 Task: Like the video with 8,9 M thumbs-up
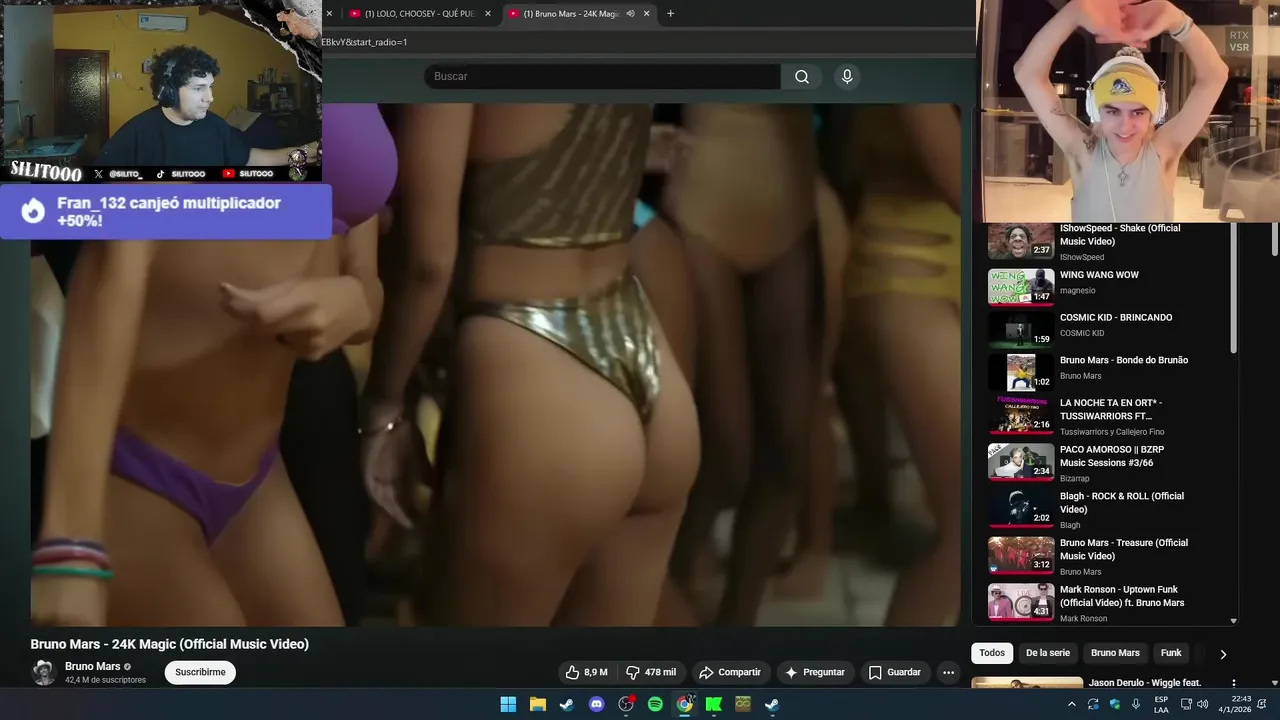click(x=586, y=672)
